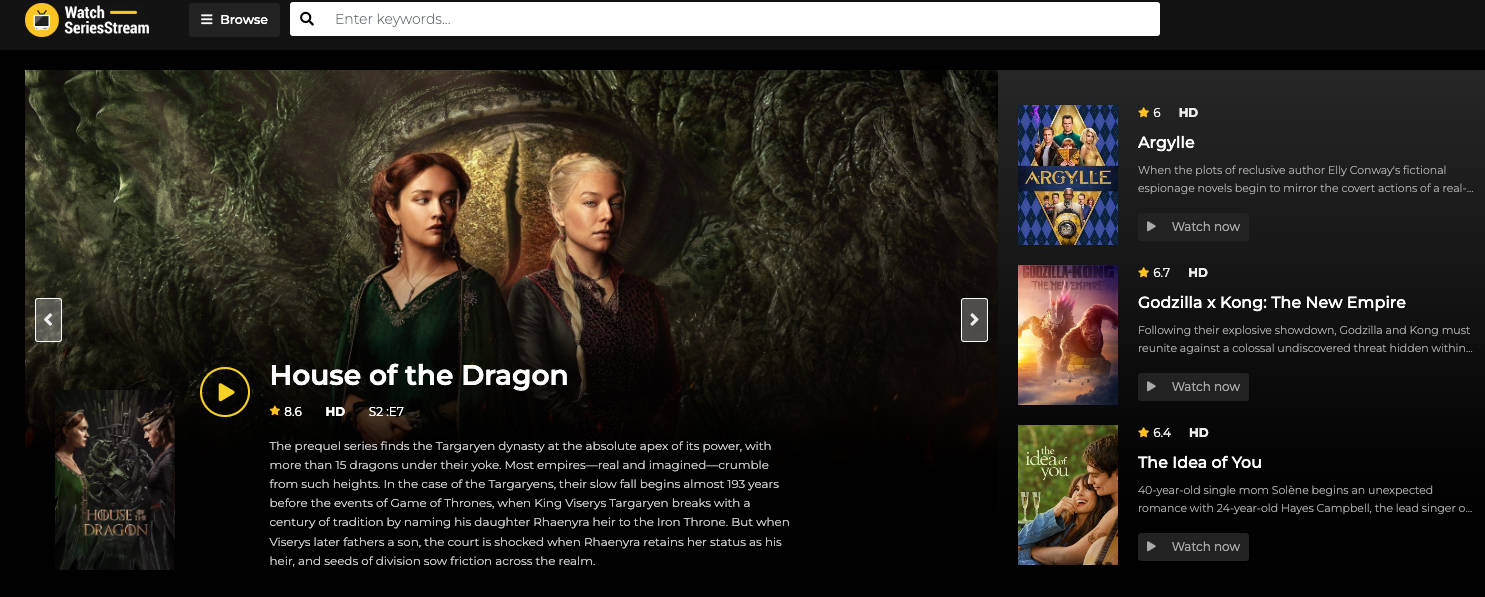Click the Godzilla x Kong poster thumbnail
Screen dimensions: 1485x597
[1067, 335]
